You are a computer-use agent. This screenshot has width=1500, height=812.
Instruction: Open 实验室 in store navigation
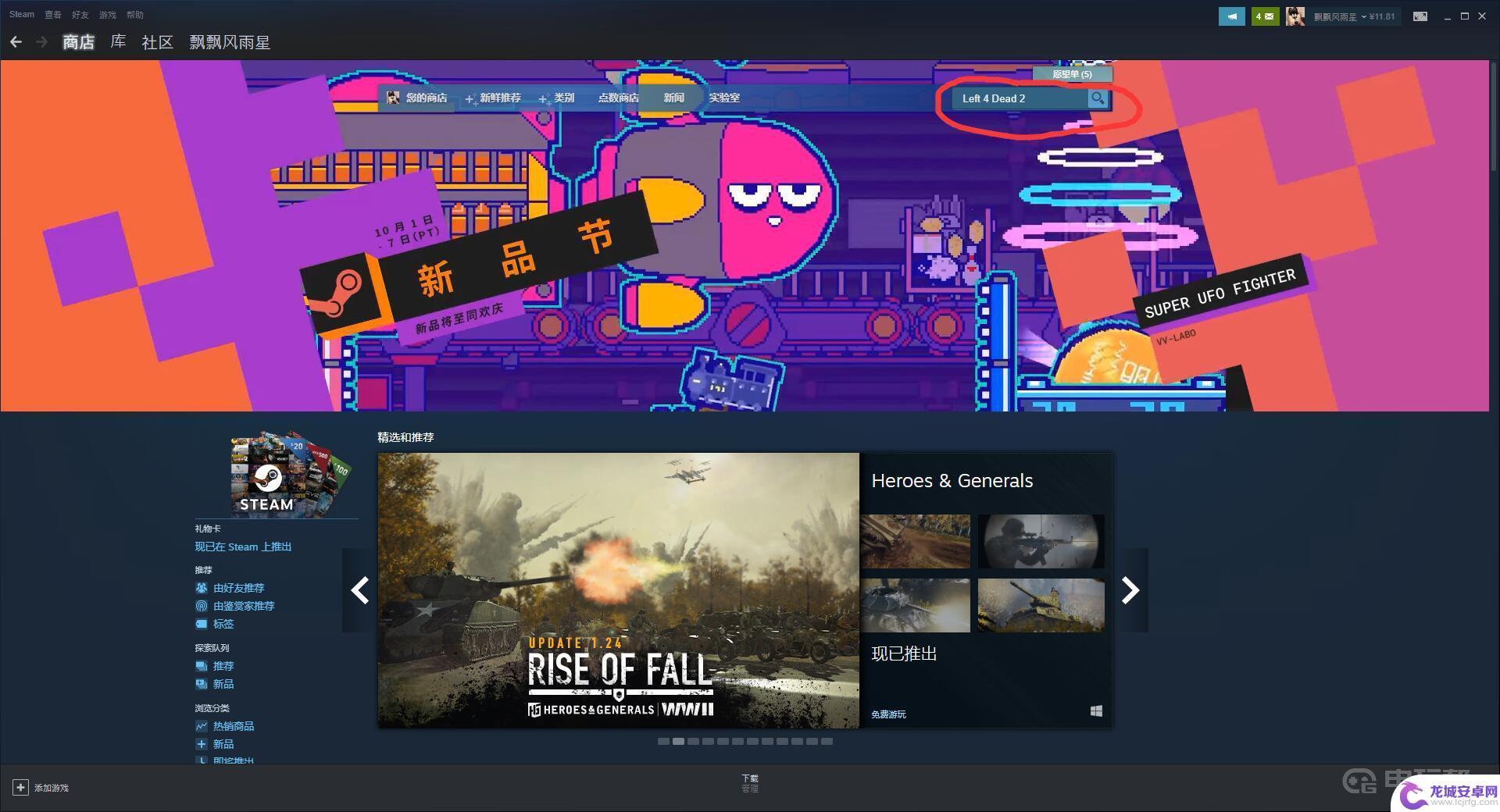tap(724, 98)
